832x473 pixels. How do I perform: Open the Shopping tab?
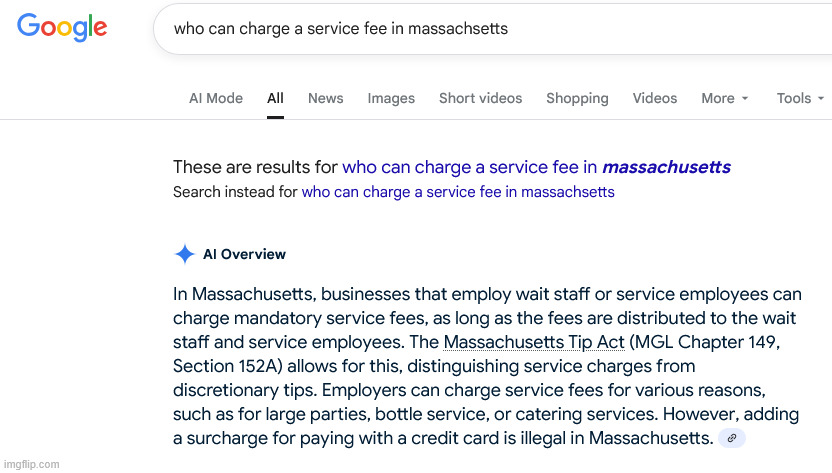[x=577, y=98]
